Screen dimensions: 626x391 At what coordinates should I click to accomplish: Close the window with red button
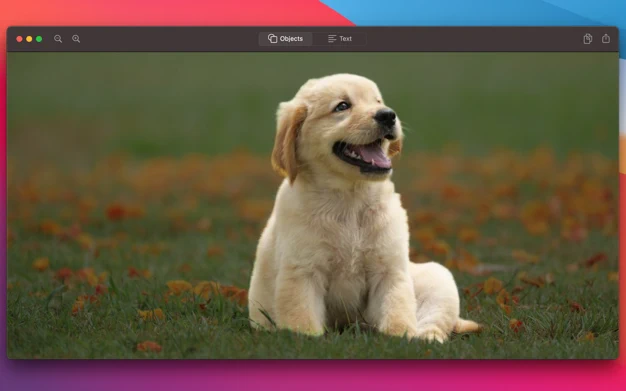coord(19,39)
